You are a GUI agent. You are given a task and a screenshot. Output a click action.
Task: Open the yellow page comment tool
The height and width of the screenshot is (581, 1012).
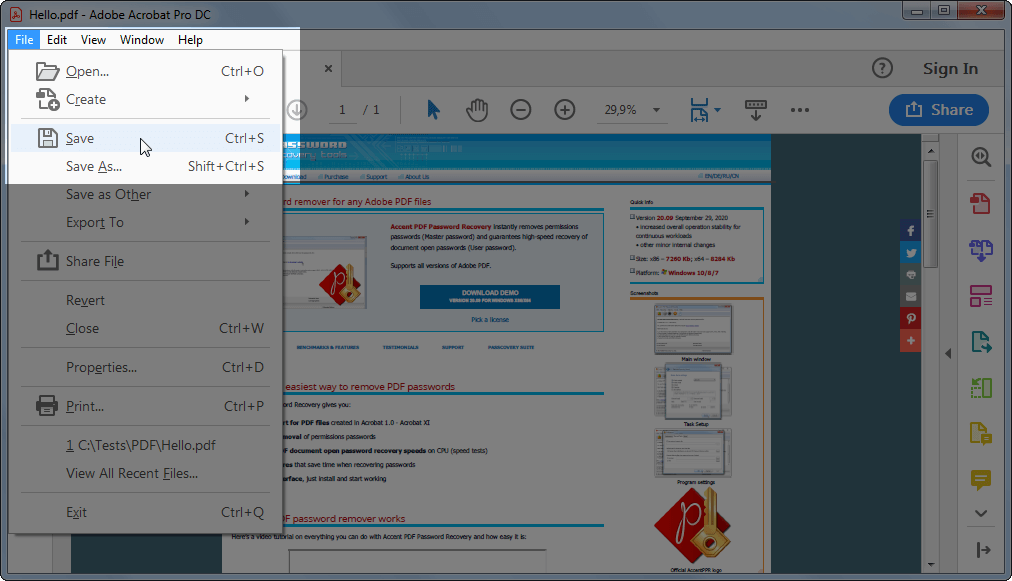[981, 434]
